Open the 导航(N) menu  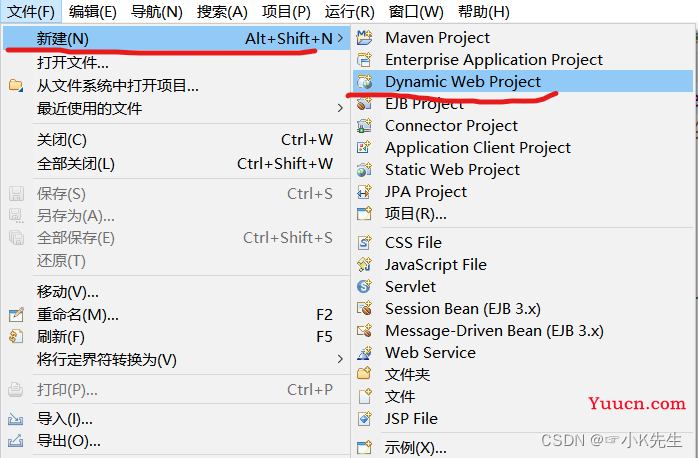click(157, 12)
